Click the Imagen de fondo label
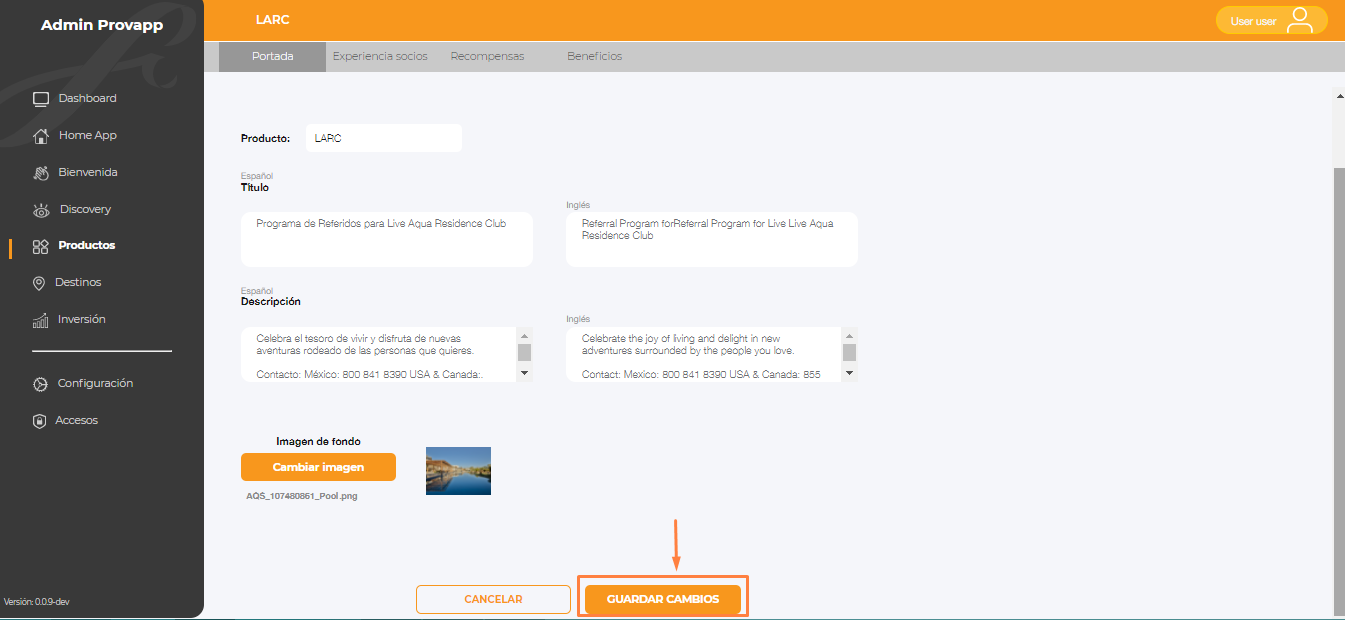 [x=318, y=441]
